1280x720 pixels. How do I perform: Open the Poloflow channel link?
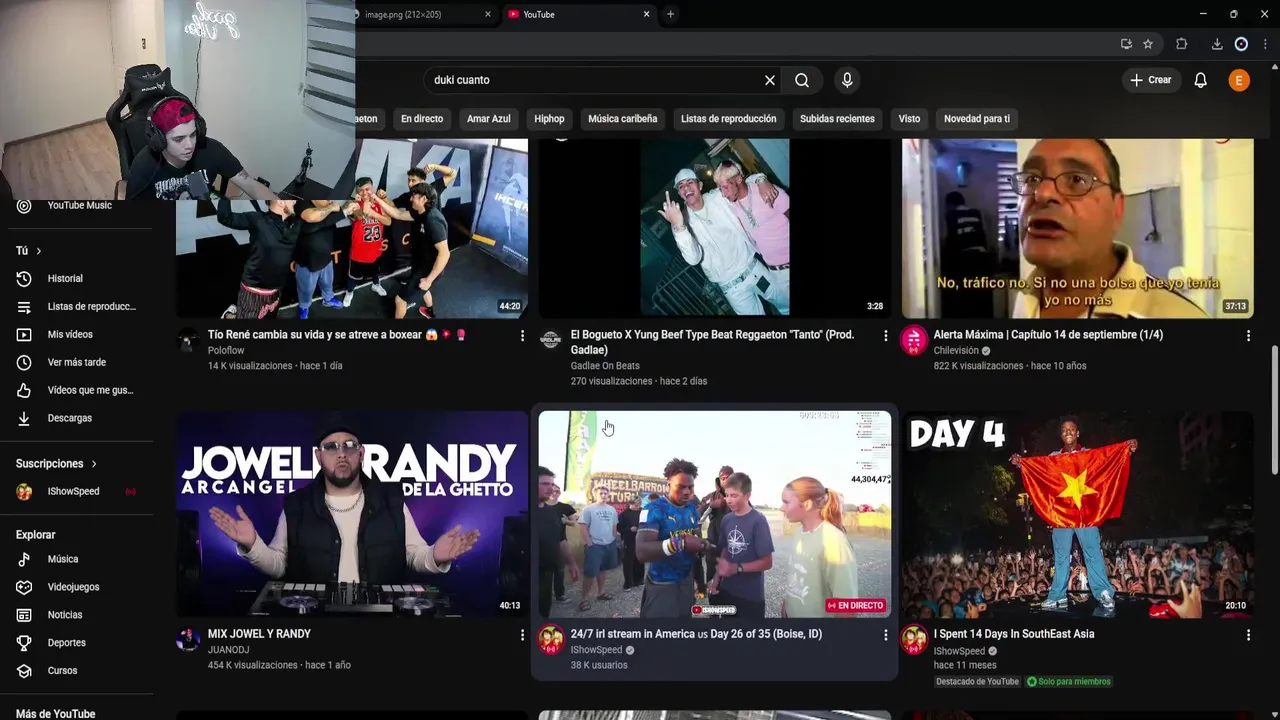(226, 350)
